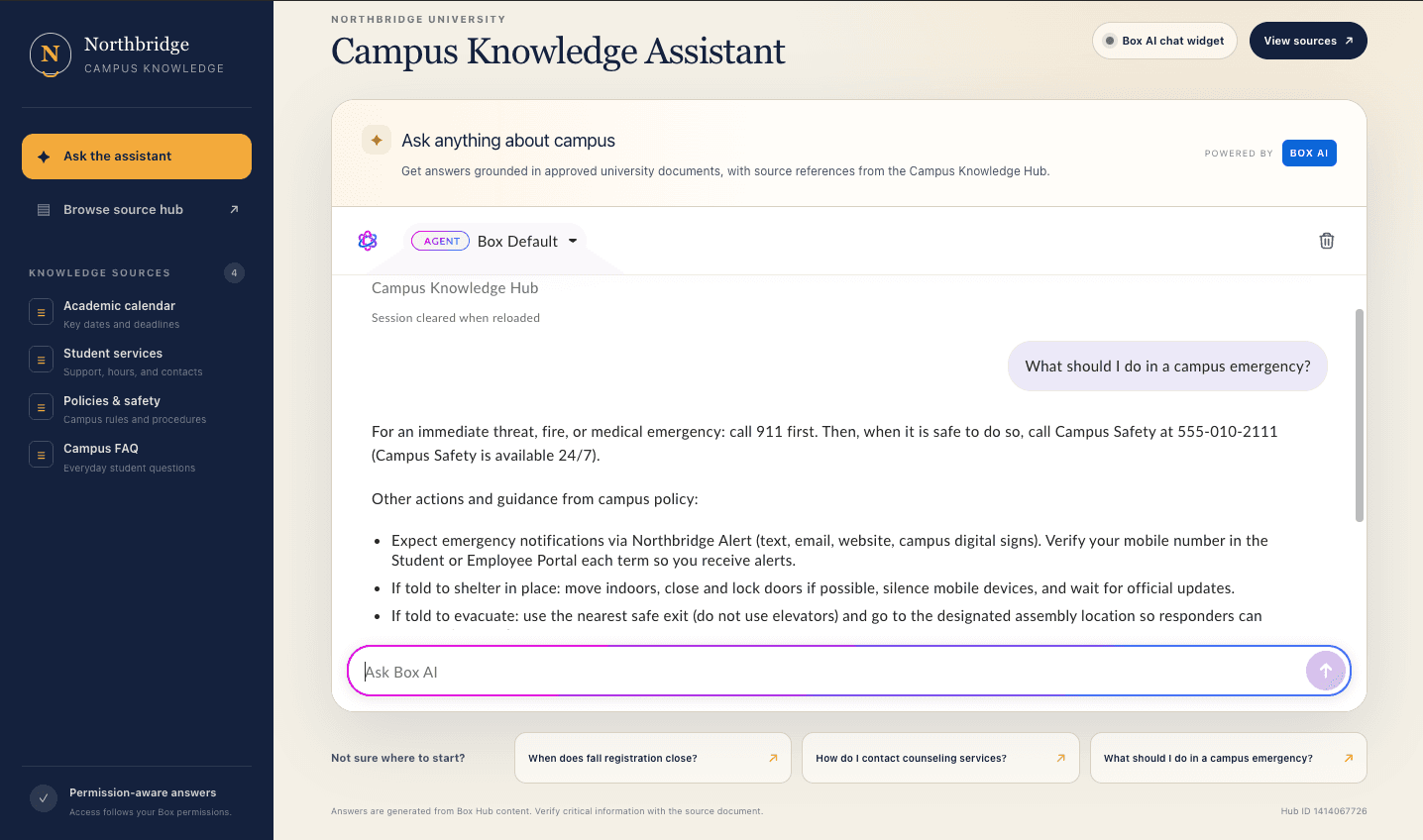Click the call 911 first answer paragraph
The width and height of the screenshot is (1423, 840).
pos(824,444)
